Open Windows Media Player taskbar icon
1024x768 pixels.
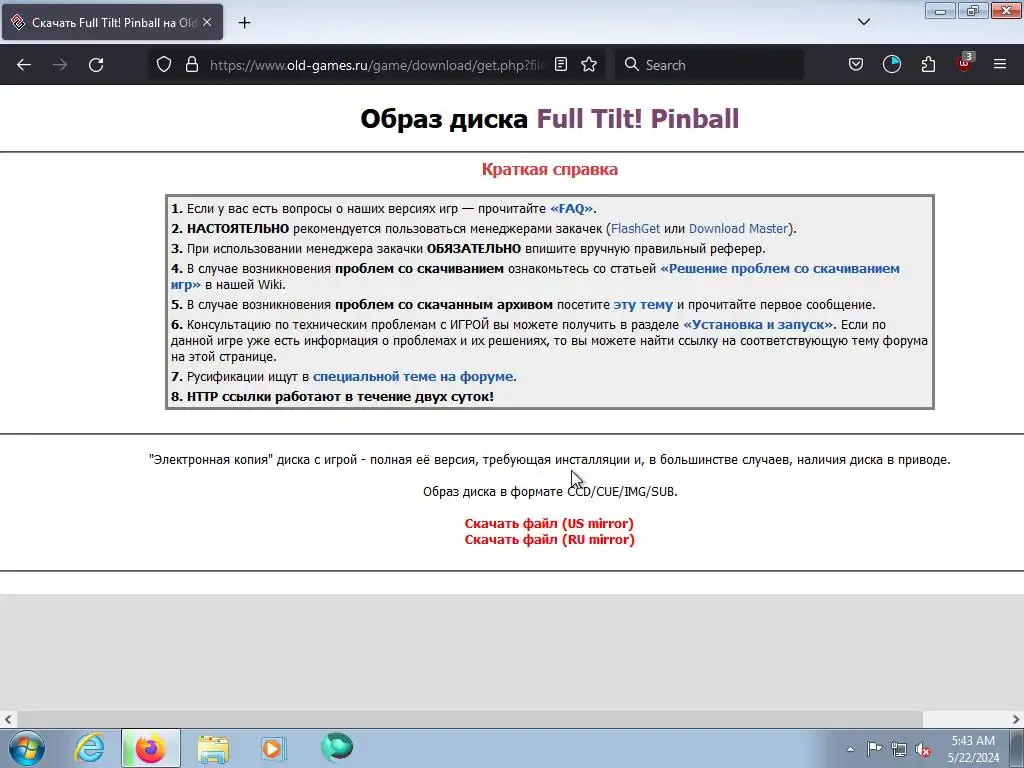coord(273,748)
